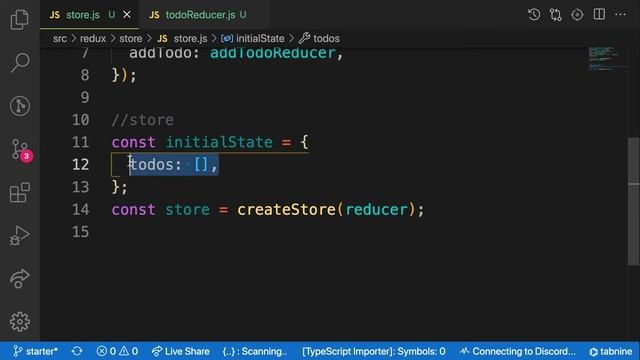Click the vertical editor scrollbar thumb
The width and height of the screenshot is (640, 360).
633,202
